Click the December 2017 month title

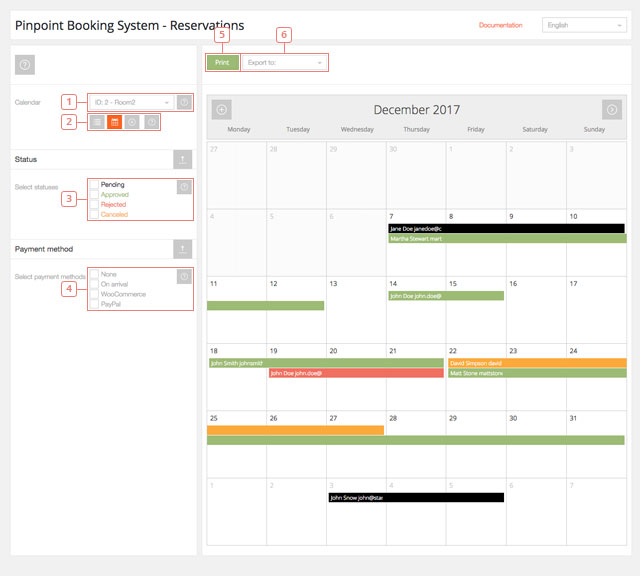(417, 110)
